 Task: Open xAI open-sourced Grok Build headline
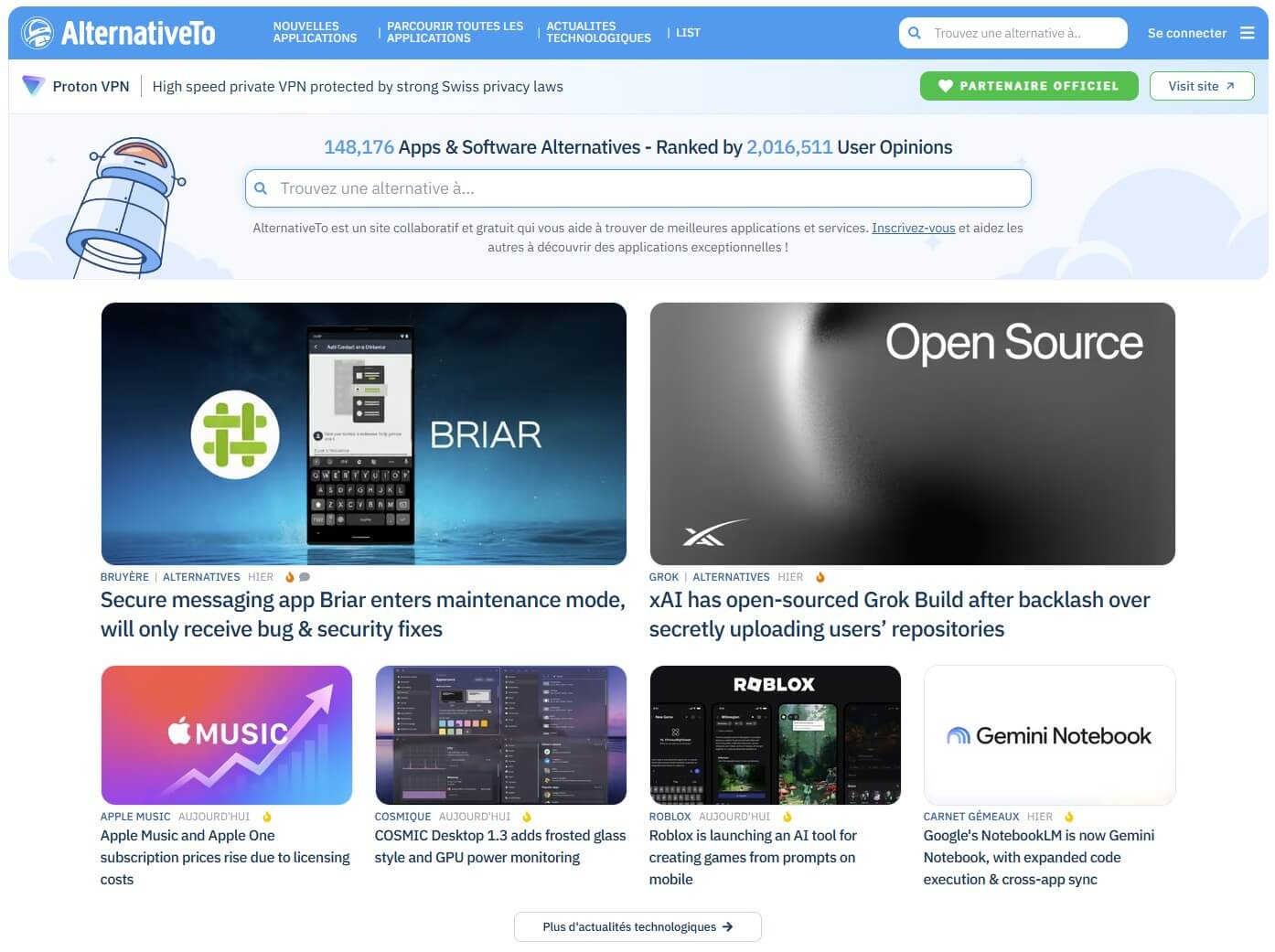click(900, 615)
